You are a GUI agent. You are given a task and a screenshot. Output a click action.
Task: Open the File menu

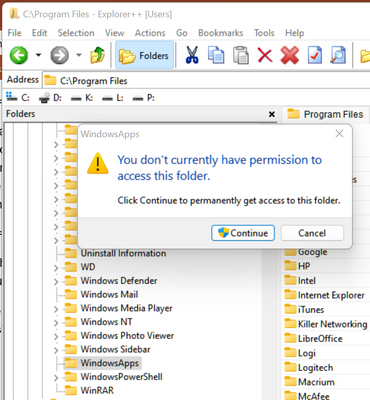coord(14,33)
